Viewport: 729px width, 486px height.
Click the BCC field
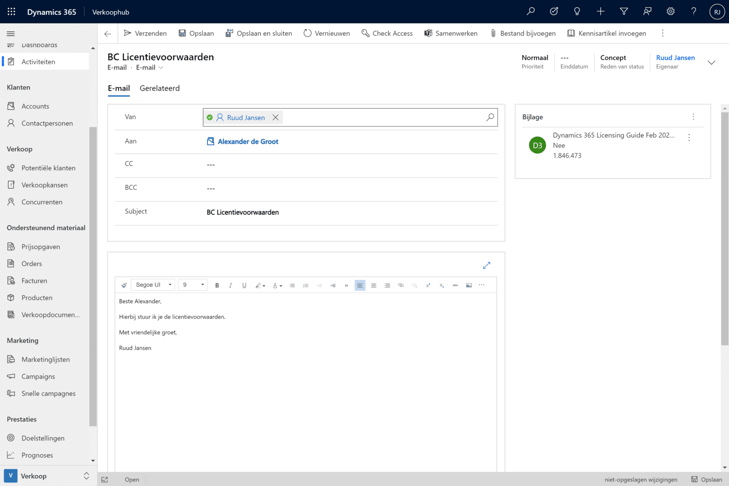(x=350, y=188)
